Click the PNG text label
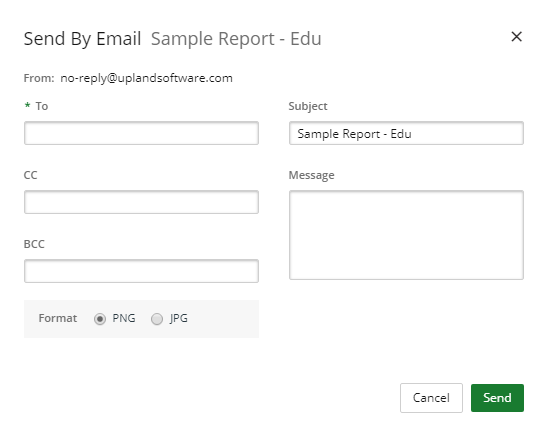550x438 pixels. (124, 318)
